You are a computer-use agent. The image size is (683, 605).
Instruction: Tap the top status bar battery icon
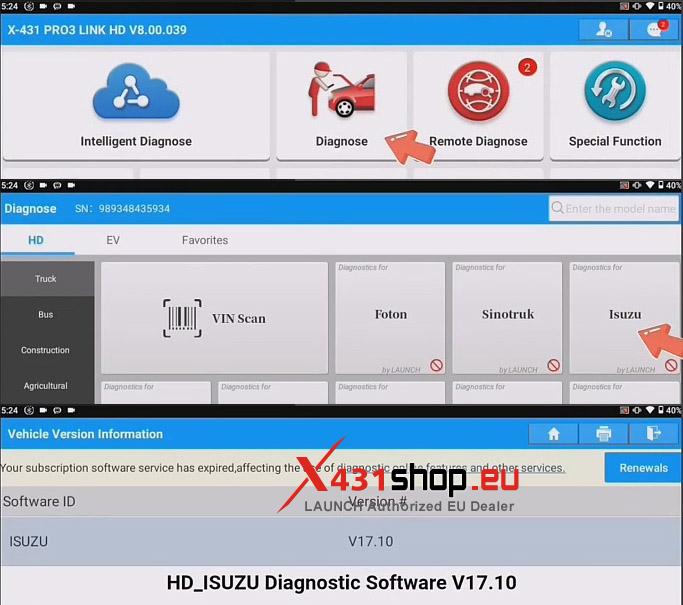661,6
